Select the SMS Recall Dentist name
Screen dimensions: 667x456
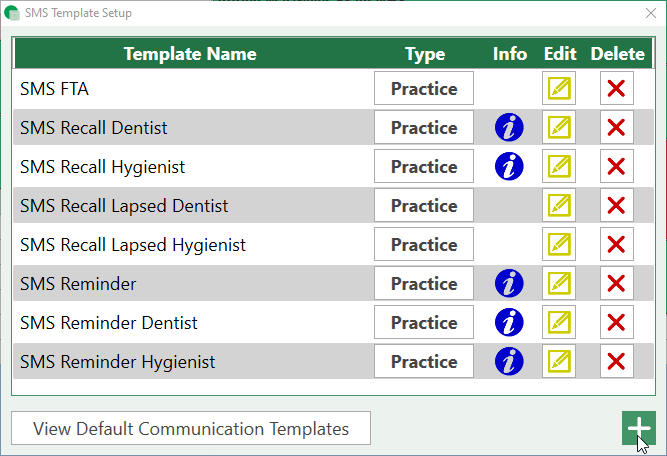tap(94, 128)
